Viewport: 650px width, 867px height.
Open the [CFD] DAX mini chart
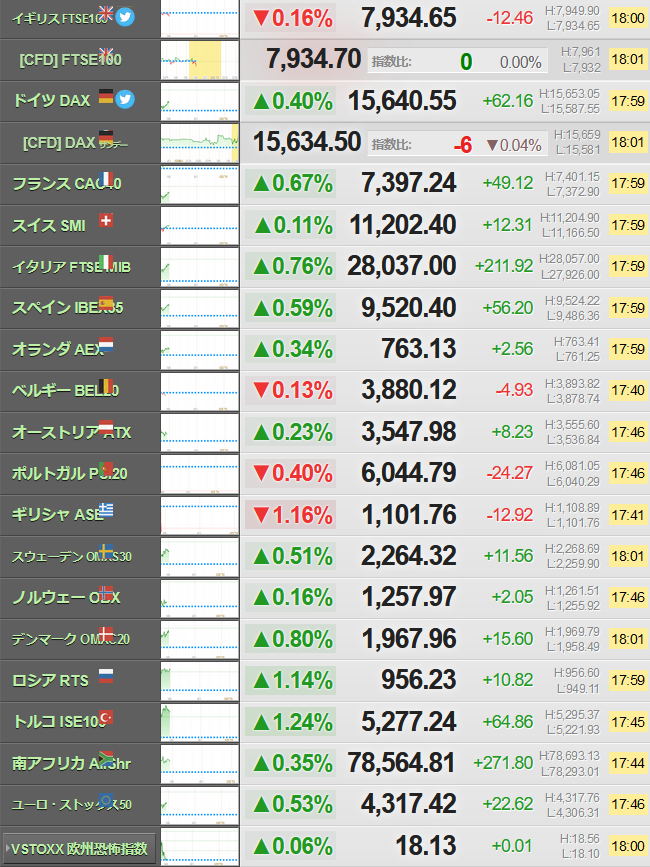click(200, 143)
